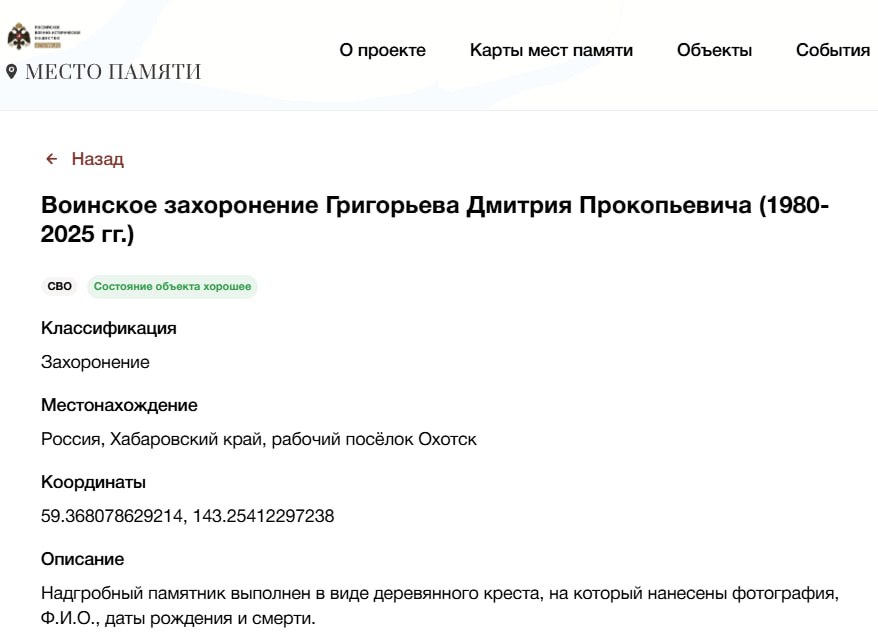Click the monument description paragraph

pyautogui.click(x=438, y=606)
